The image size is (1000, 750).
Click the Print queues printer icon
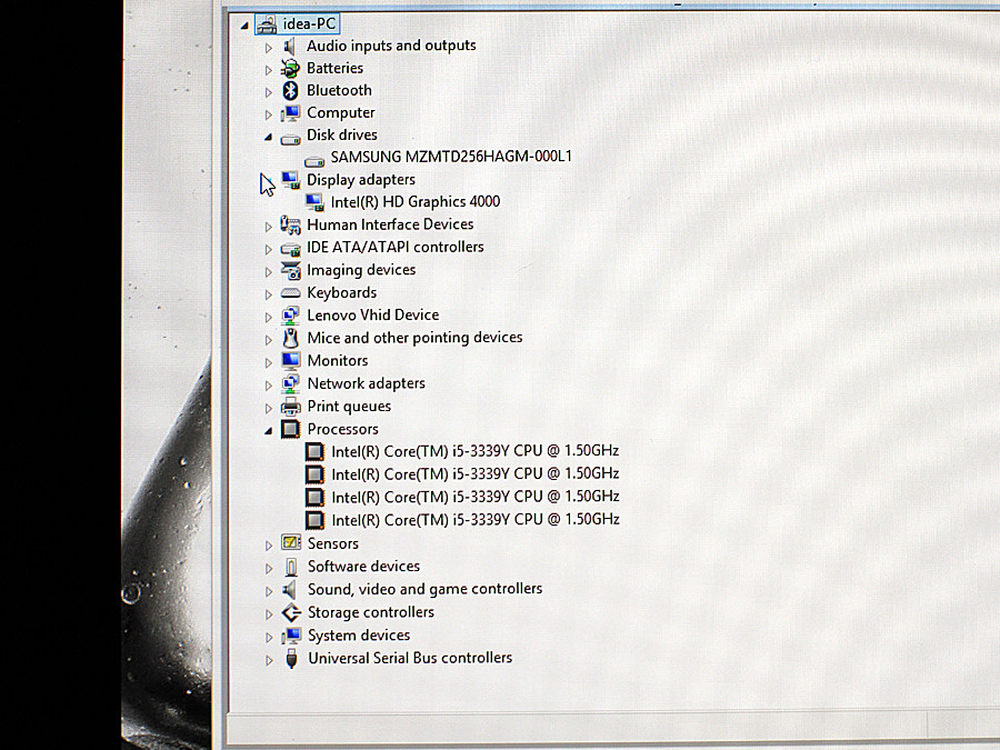pyautogui.click(x=291, y=407)
